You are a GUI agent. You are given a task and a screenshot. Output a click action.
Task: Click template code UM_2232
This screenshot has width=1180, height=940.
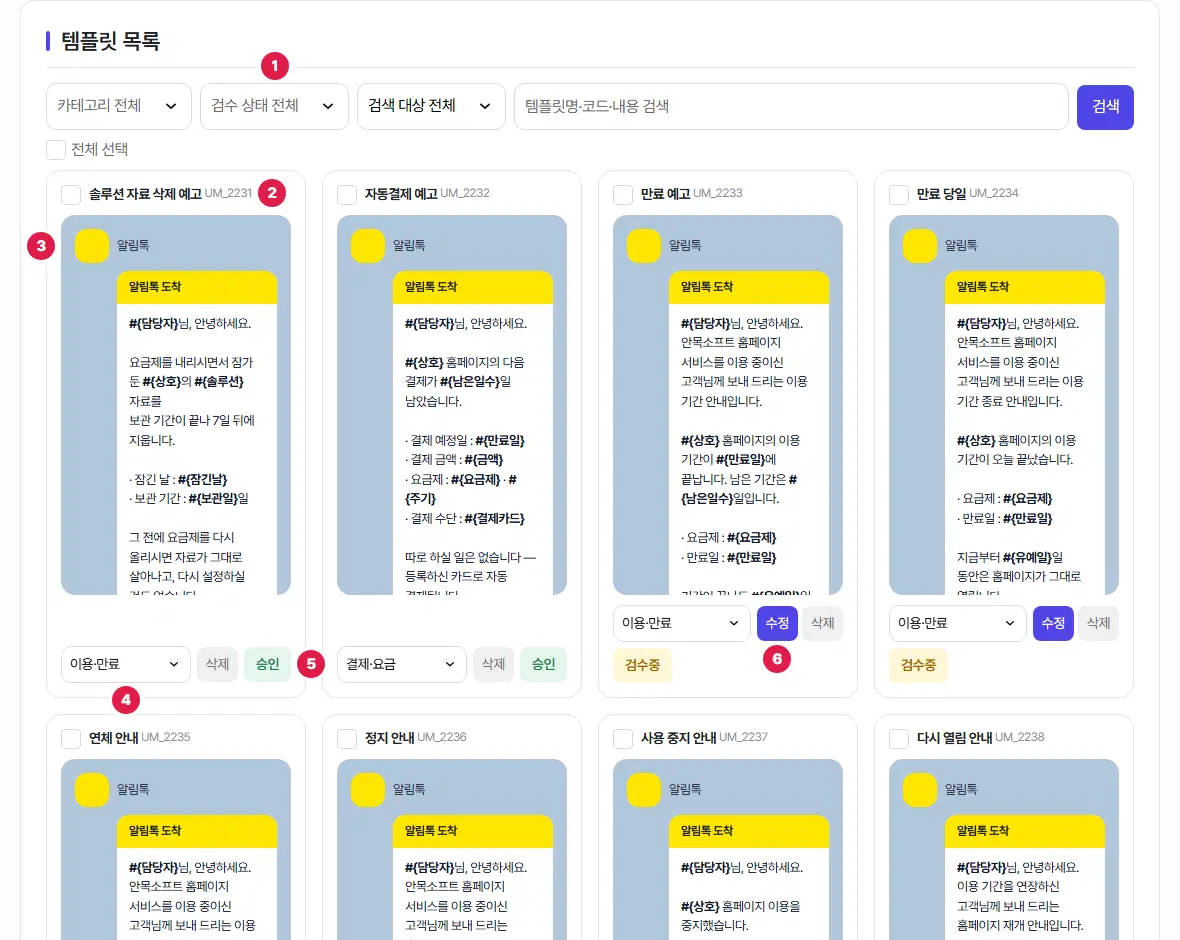[465, 193]
